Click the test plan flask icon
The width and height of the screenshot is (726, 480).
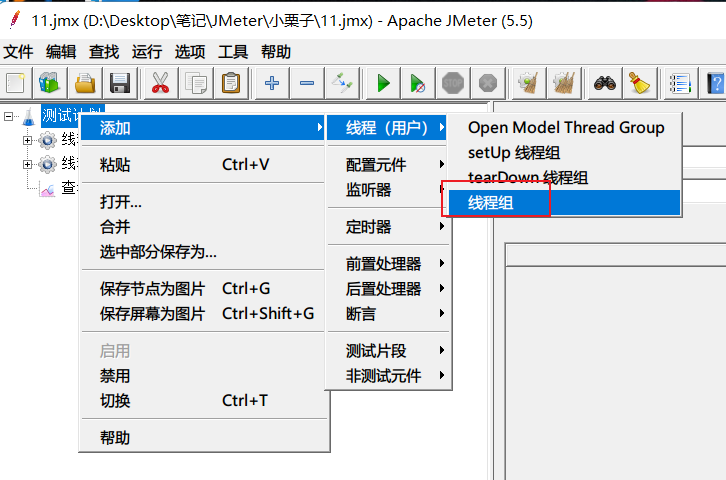(x=29, y=116)
